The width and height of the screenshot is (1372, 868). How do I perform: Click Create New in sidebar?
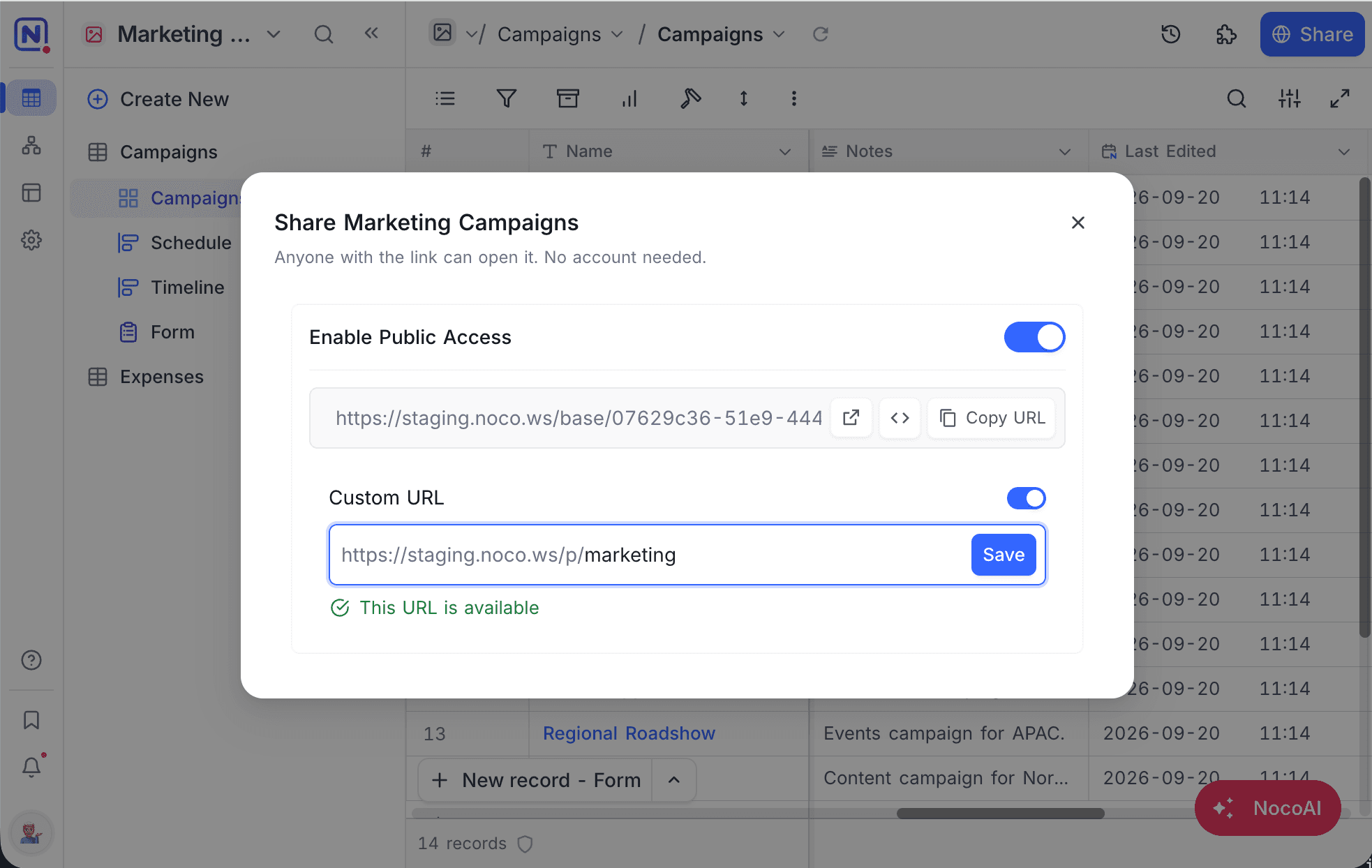158,99
